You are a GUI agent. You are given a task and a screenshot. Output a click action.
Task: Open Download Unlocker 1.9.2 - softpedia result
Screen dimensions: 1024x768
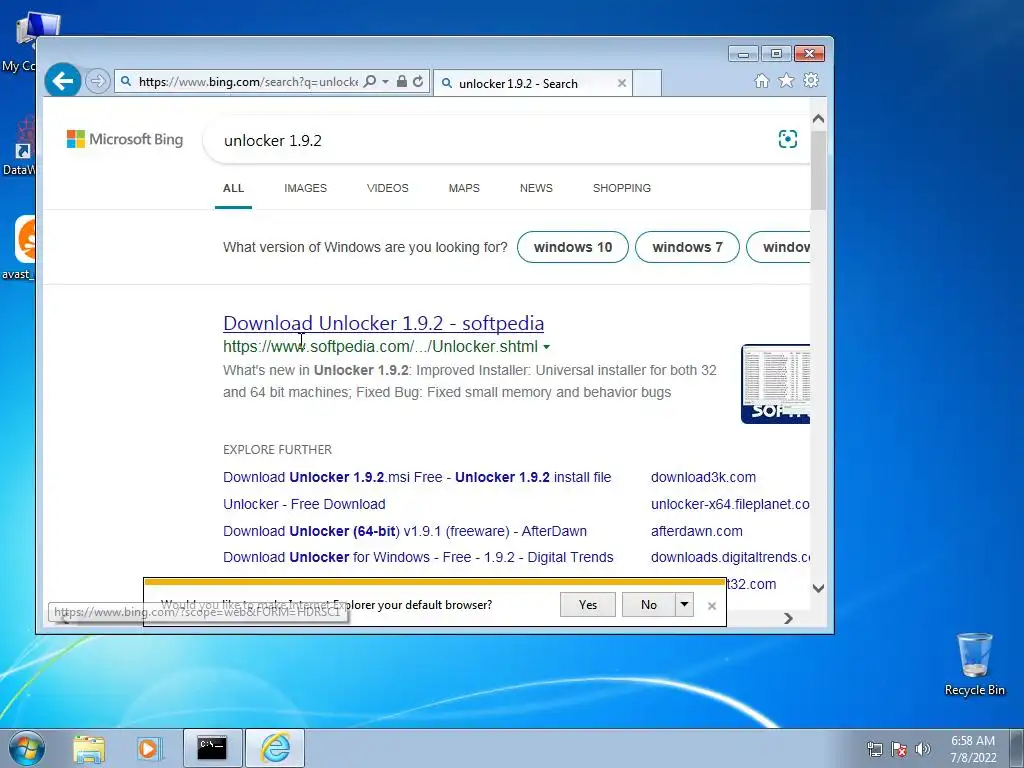click(x=383, y=323)
